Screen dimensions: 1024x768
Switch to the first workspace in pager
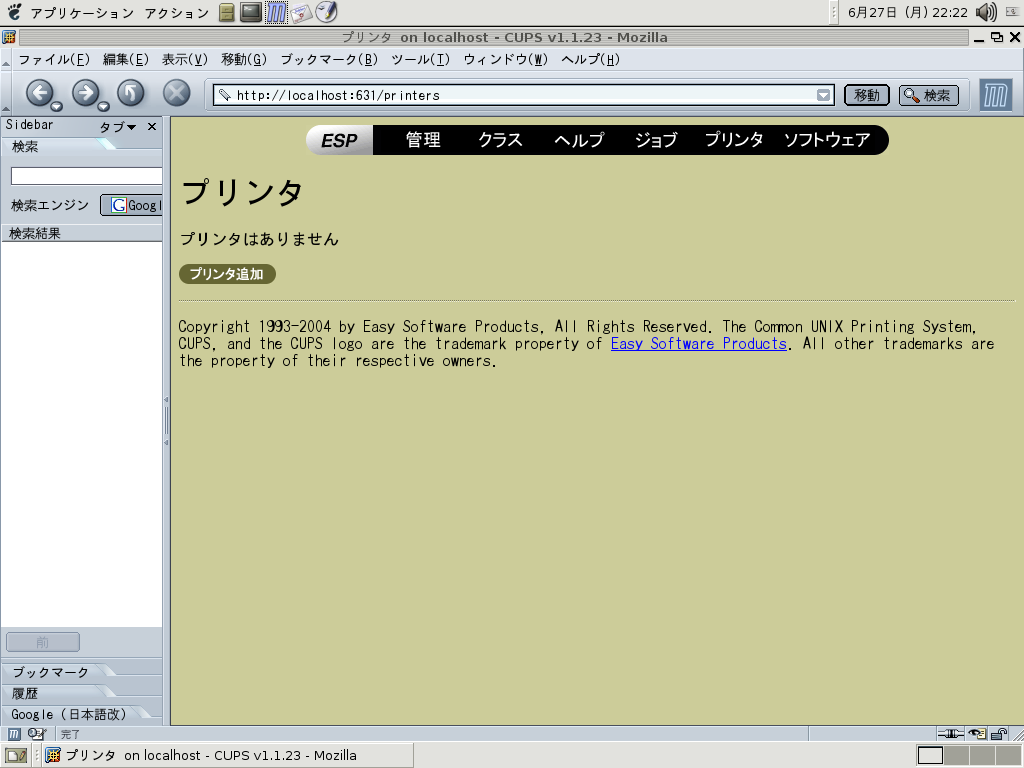pyautogui.click(x=931, y=756)
